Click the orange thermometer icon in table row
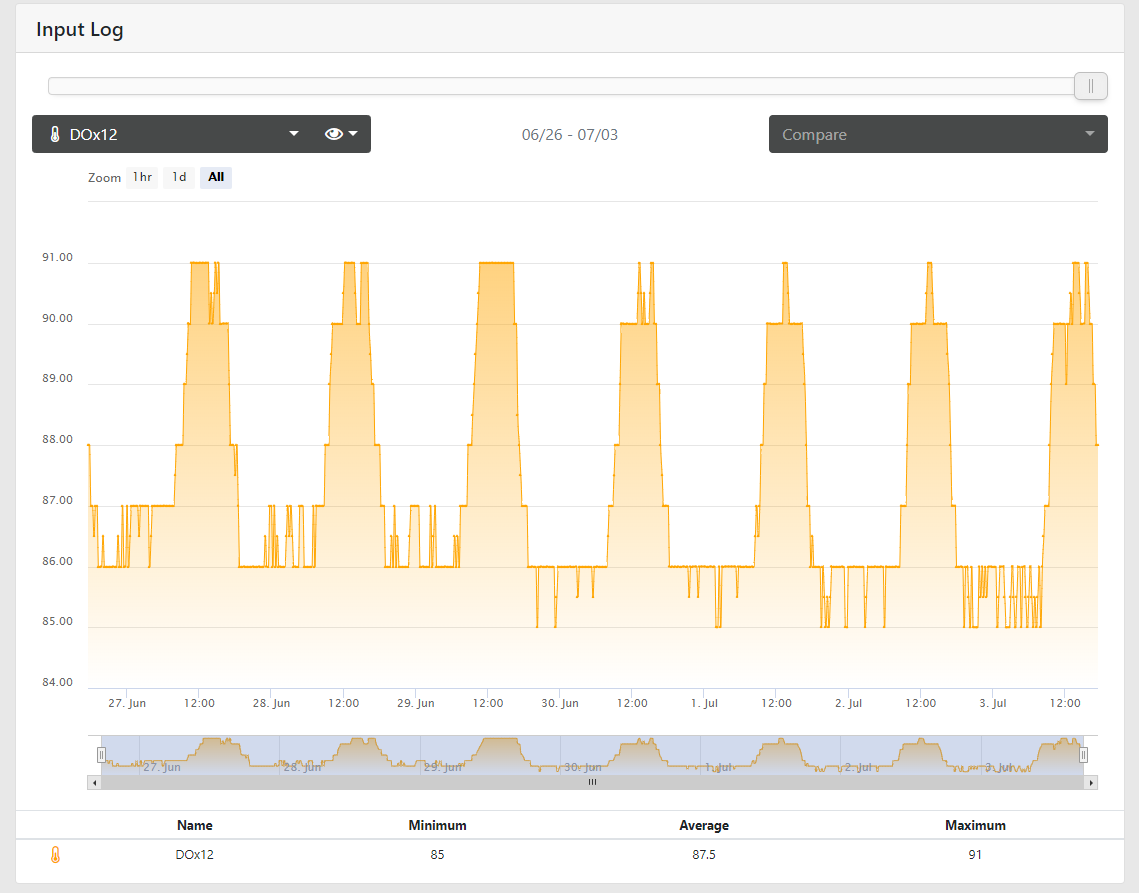The image size is (1139, 893). coord(55,854)
